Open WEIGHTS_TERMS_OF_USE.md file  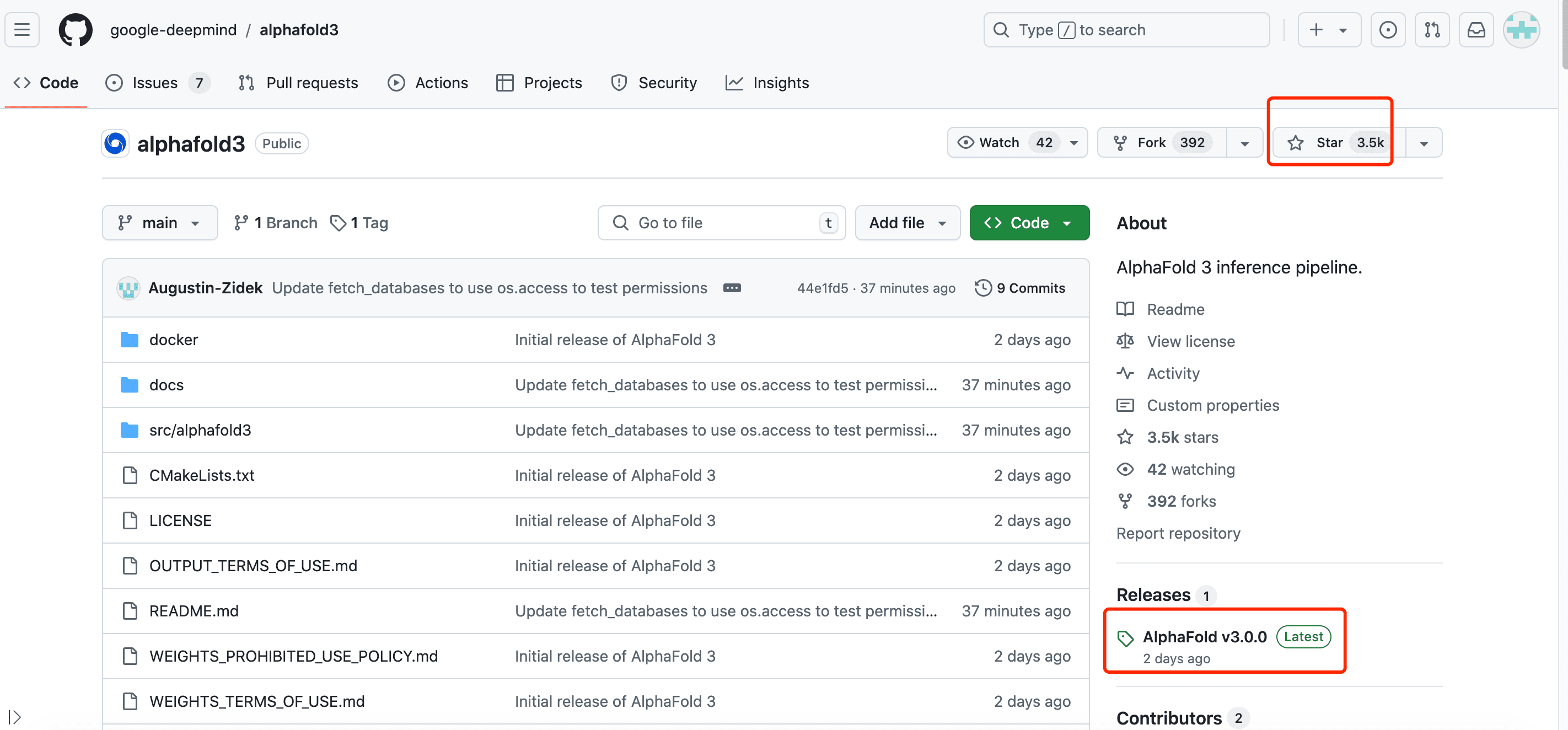pyautogui.click(x=257, y=701)
